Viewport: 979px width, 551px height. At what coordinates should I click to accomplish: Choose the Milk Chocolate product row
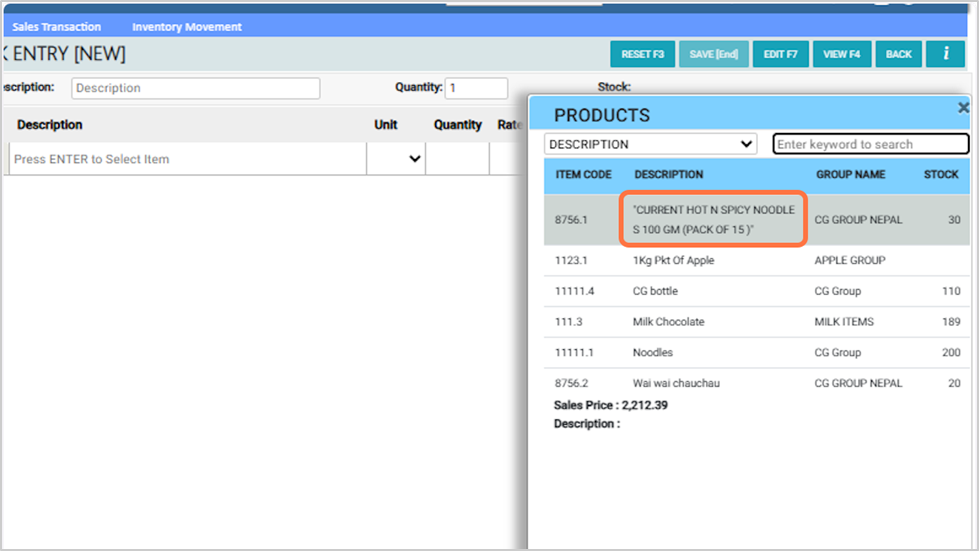pyautogui.click(x=668, y=322)
